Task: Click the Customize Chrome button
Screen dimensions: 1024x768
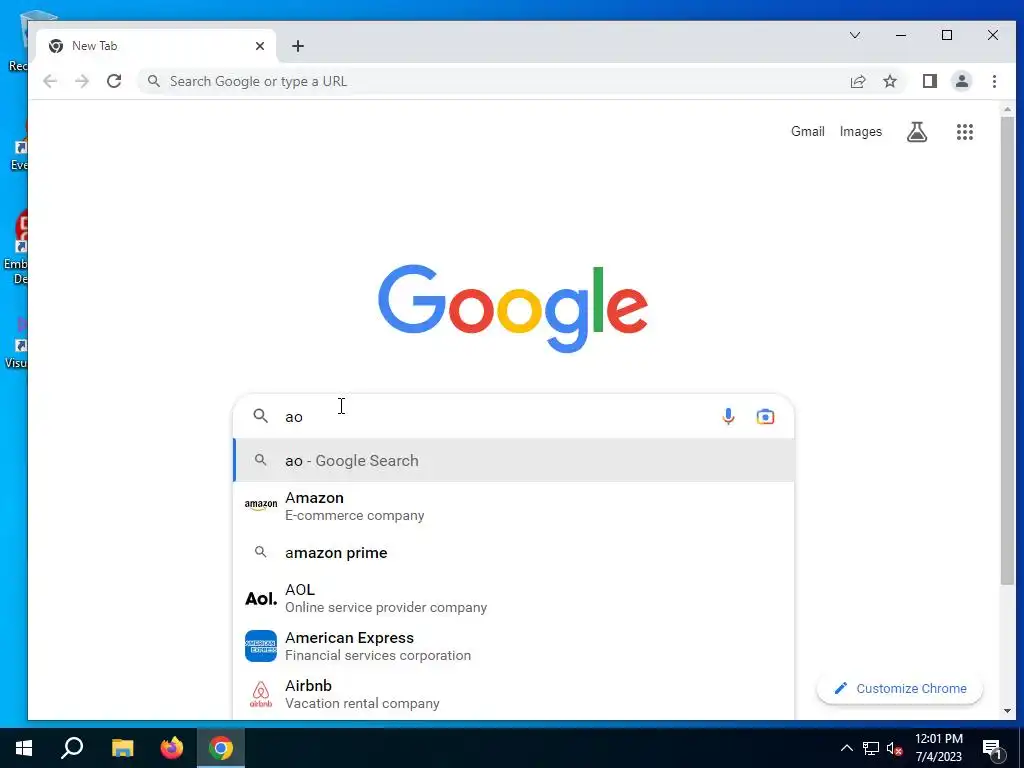Action: [x=900, y=688]
